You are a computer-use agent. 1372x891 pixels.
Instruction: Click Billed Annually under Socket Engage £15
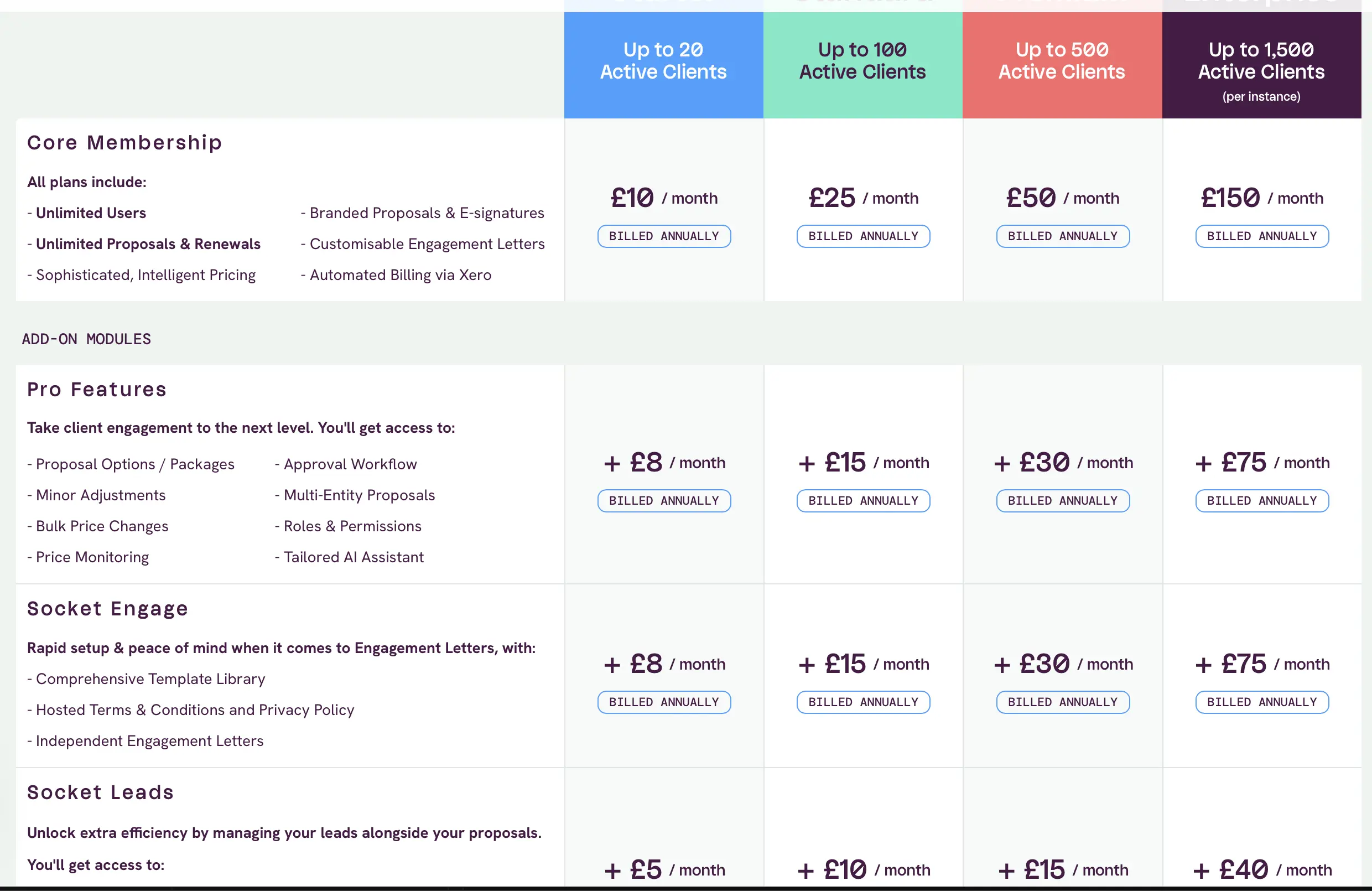coord(863,702)
